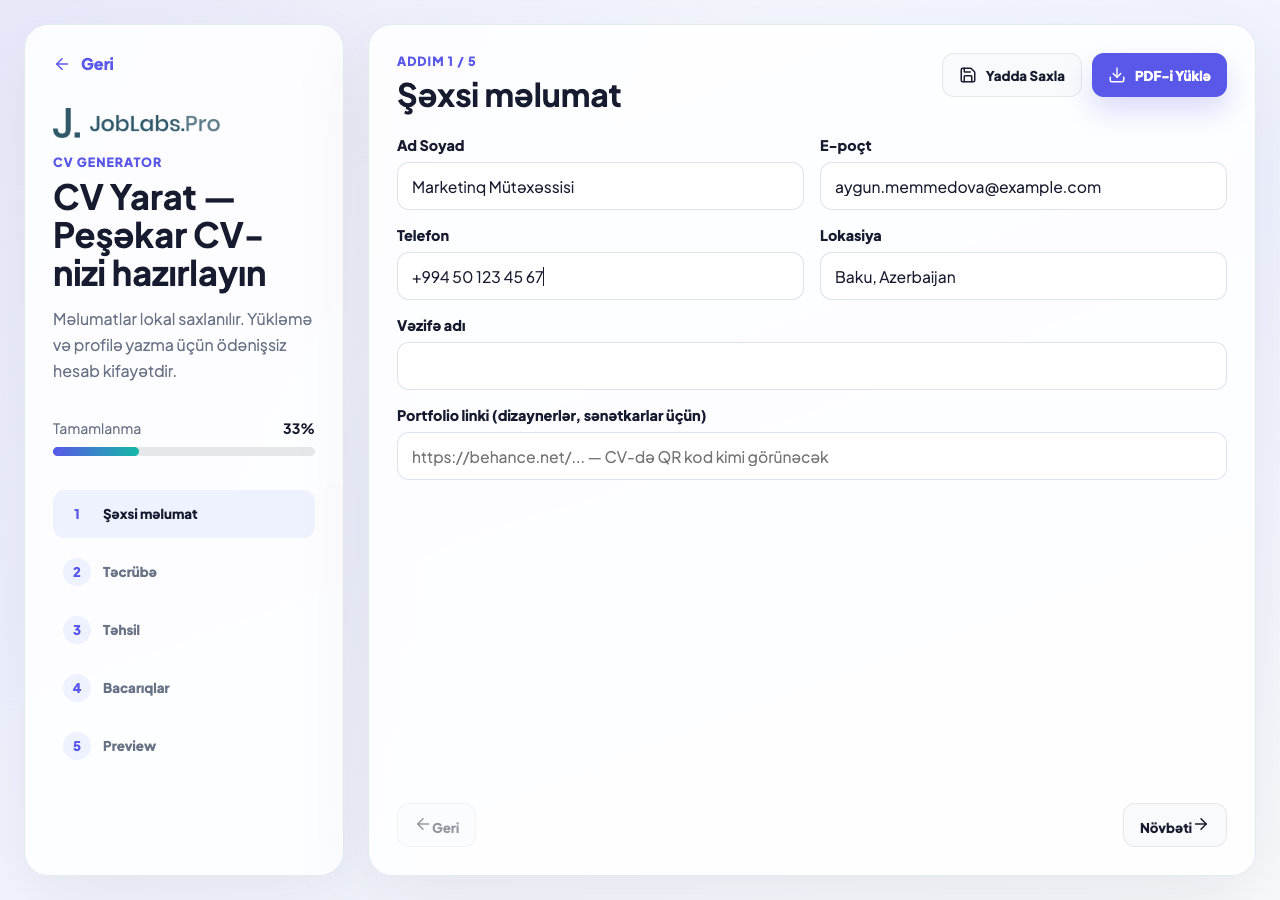1280x900 pixels.
Task: Go to the Şəxsi məlumat step
Action: 184,514
